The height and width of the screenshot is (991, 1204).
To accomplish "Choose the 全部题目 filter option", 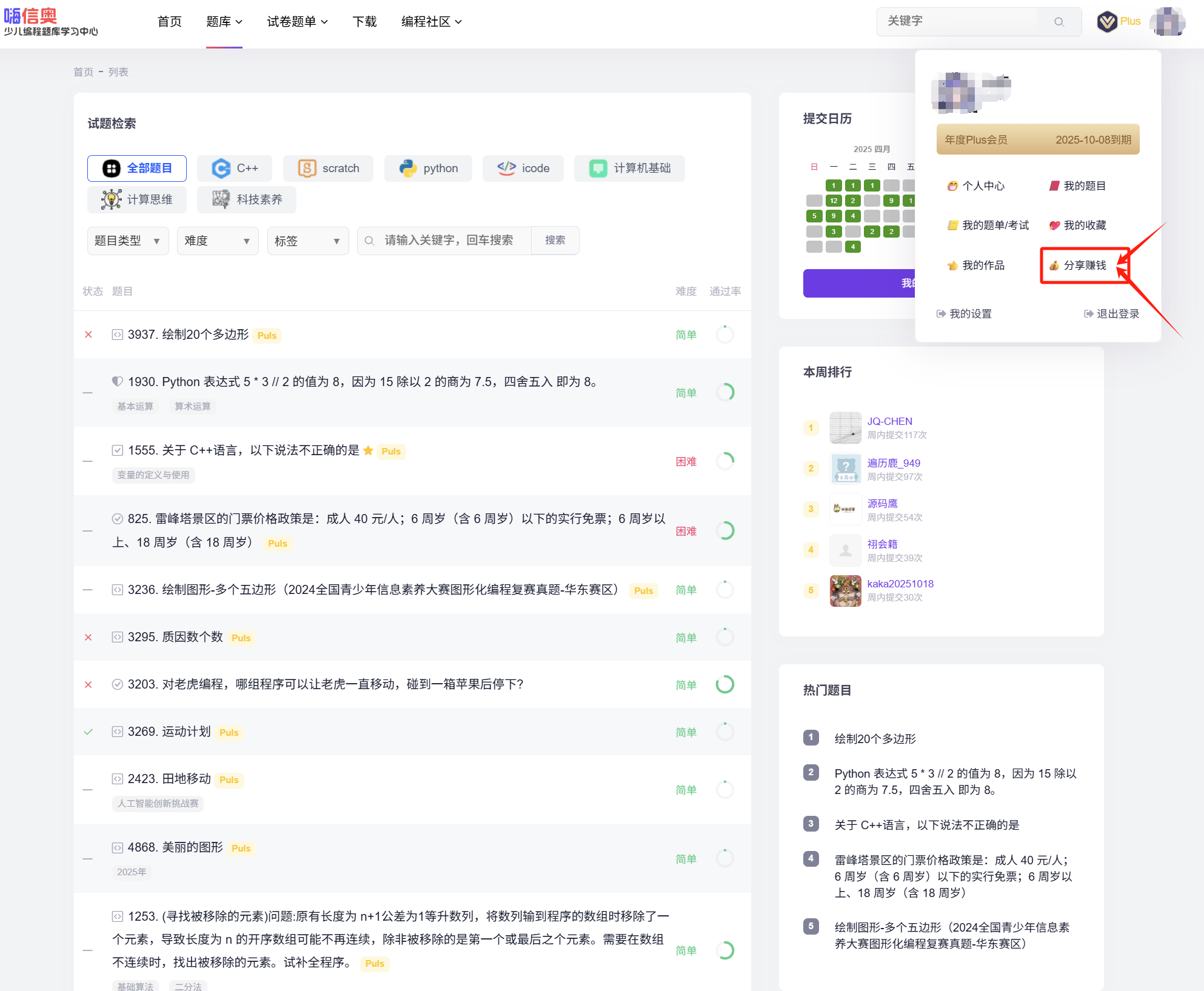I will click(137, 169).
